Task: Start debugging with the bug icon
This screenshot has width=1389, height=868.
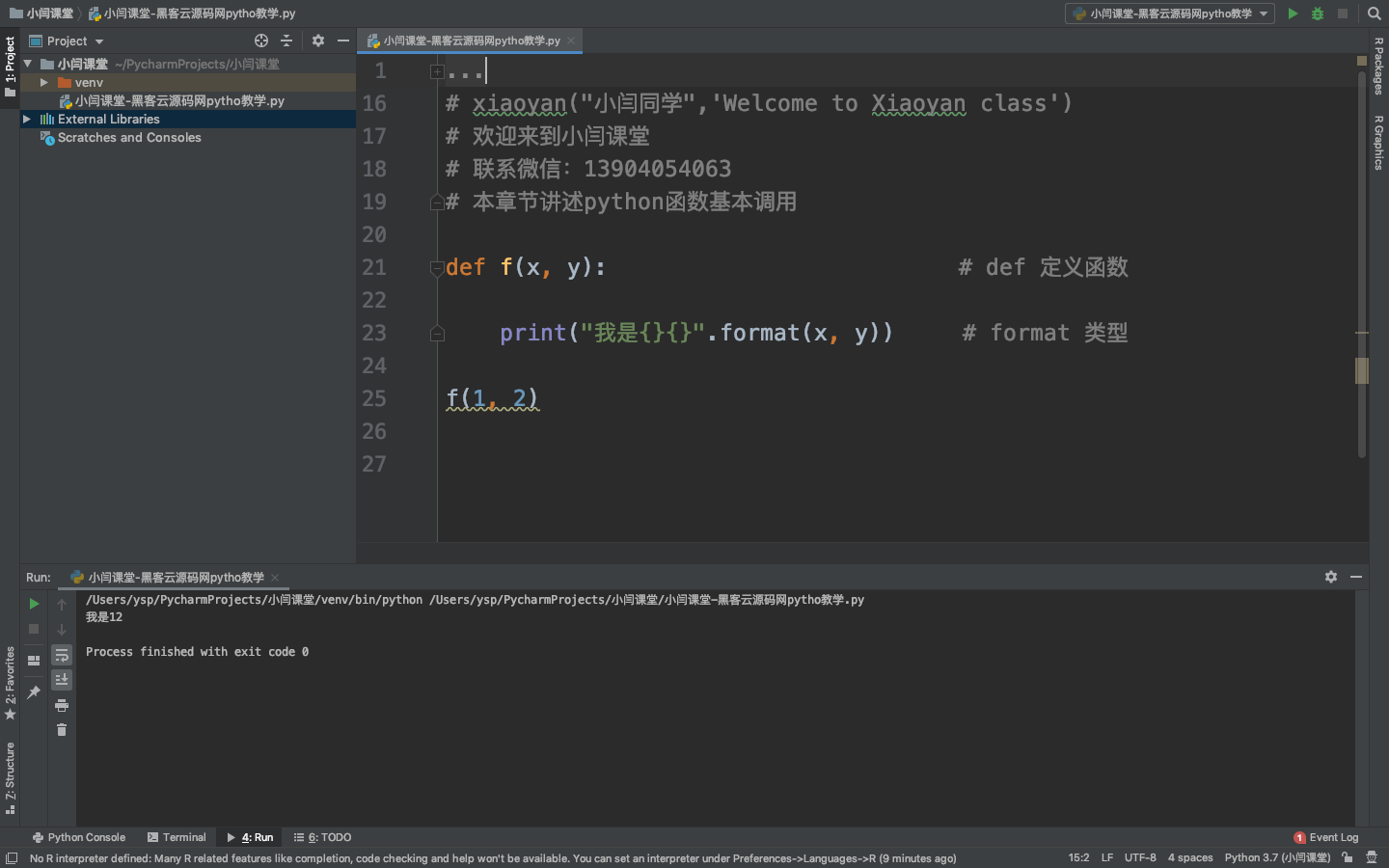Action: tap(1318, 14)
